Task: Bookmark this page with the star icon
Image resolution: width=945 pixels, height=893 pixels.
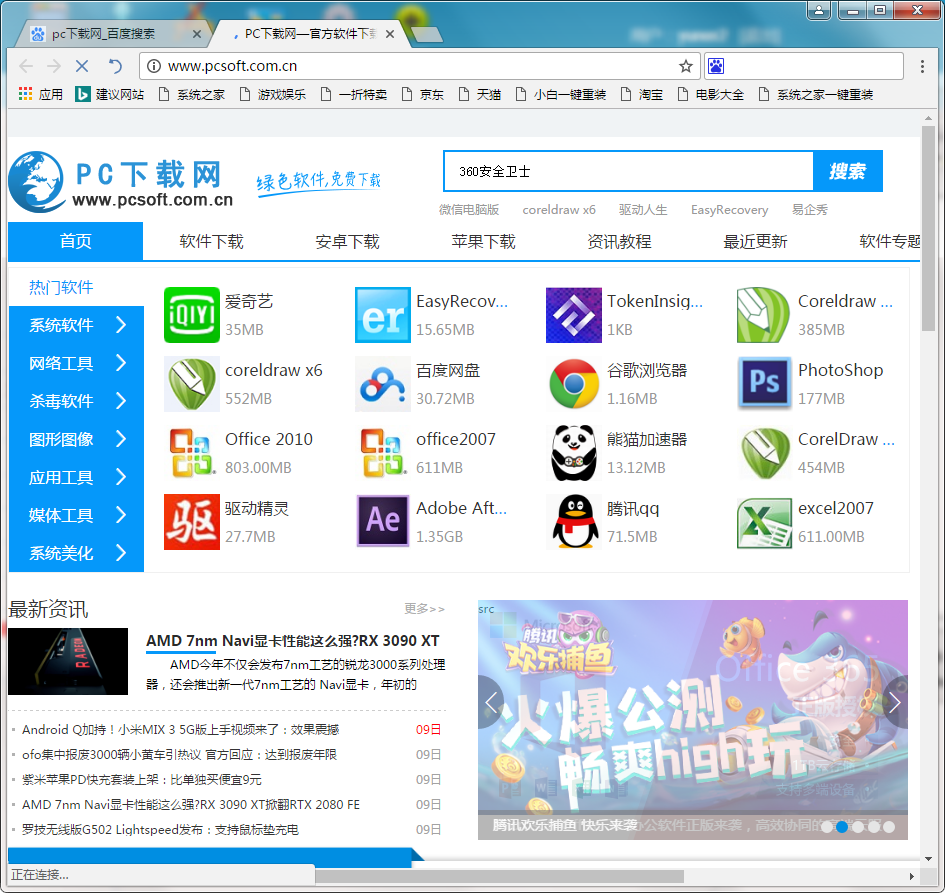Action: (x=685, y=66)
